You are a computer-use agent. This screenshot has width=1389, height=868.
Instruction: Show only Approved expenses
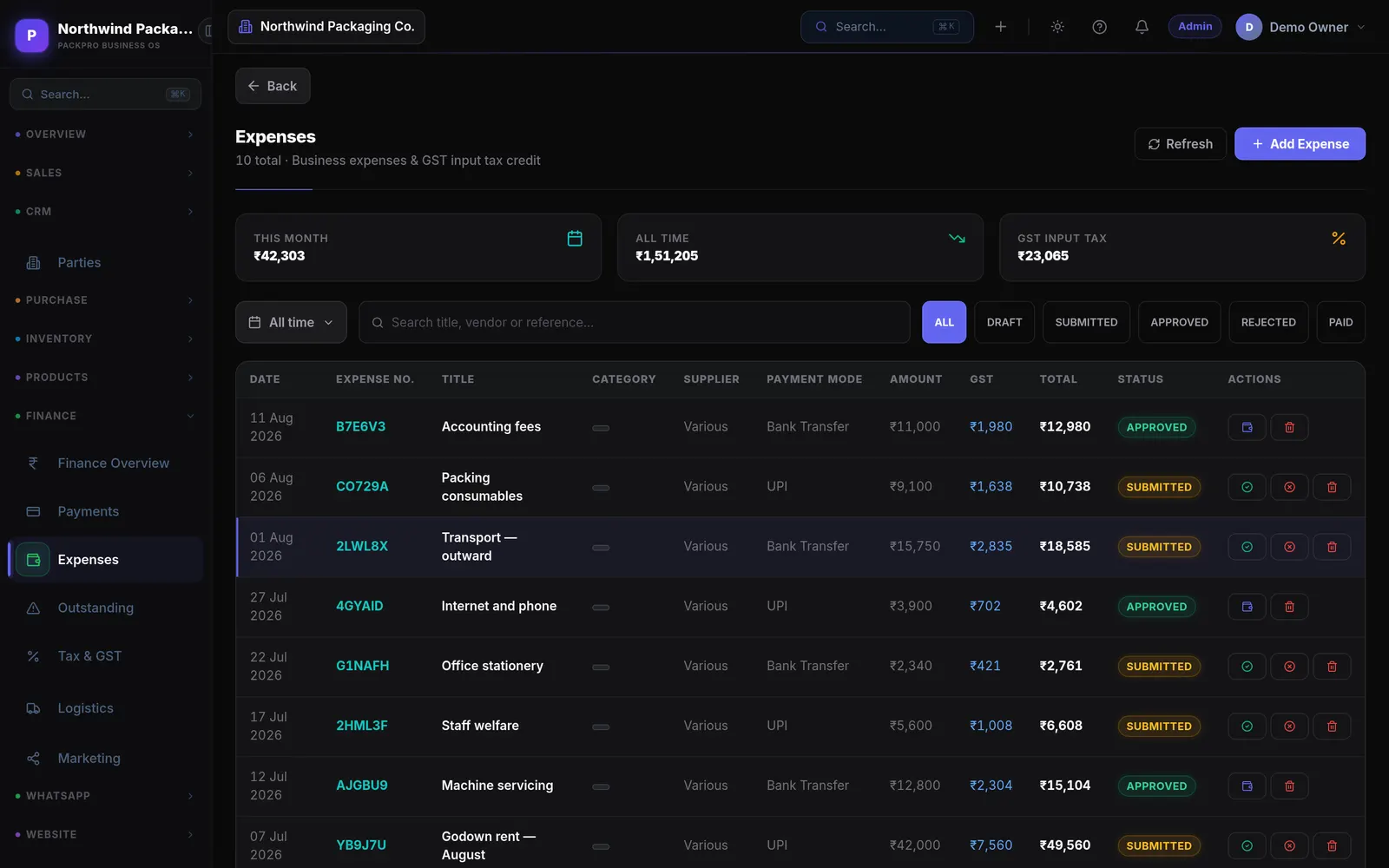[x=1179, y=322]
